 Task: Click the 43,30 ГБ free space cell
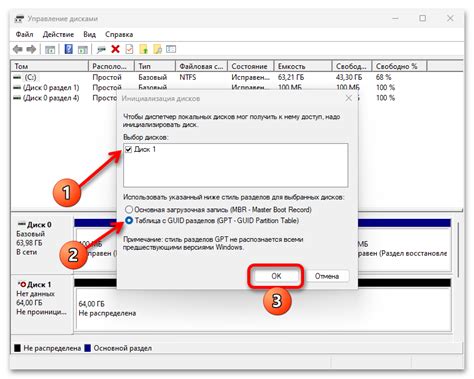(349, 77)
